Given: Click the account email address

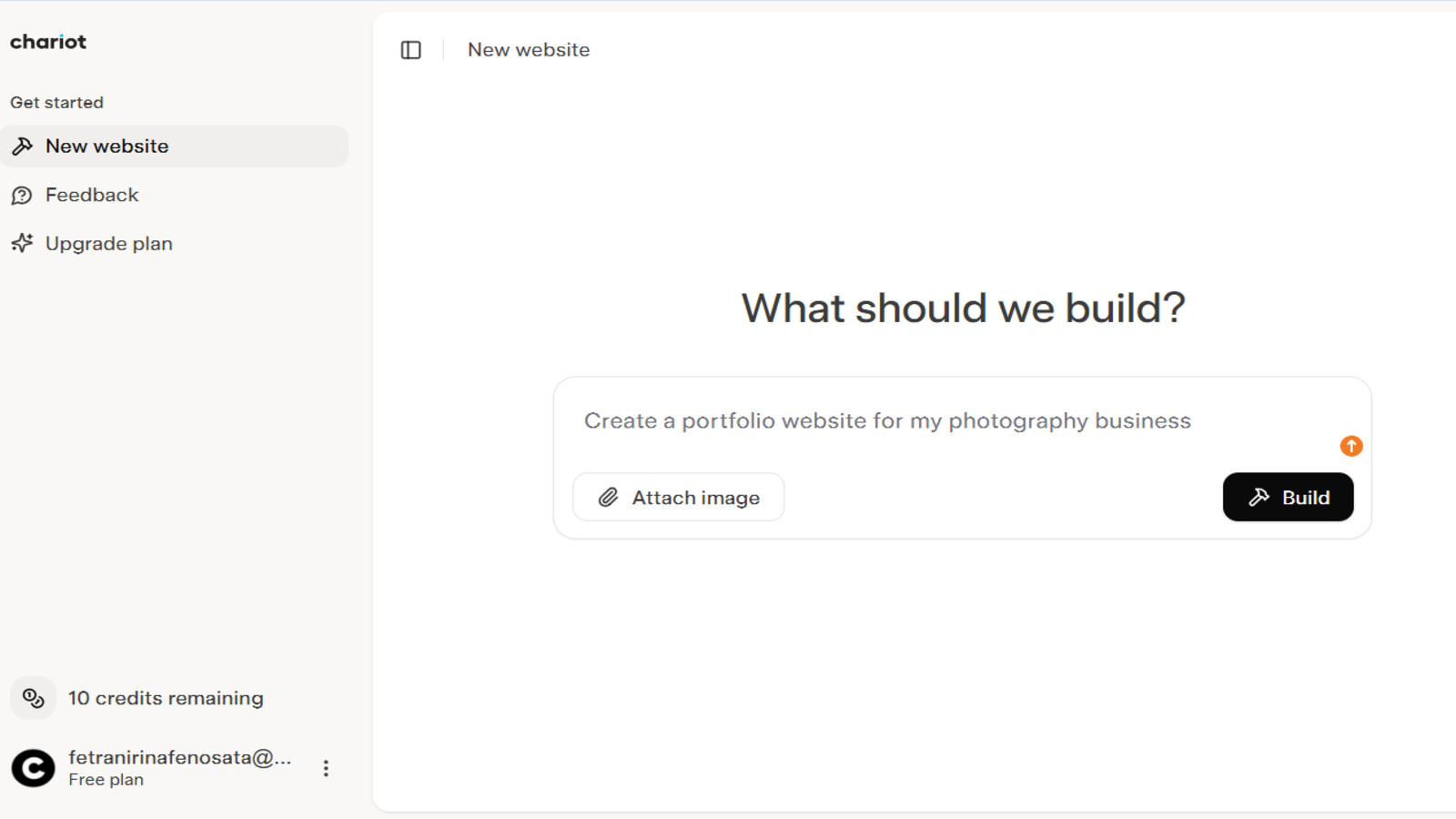Looking at the screenshot, I should pyautogui.click(x=180, y=757).
